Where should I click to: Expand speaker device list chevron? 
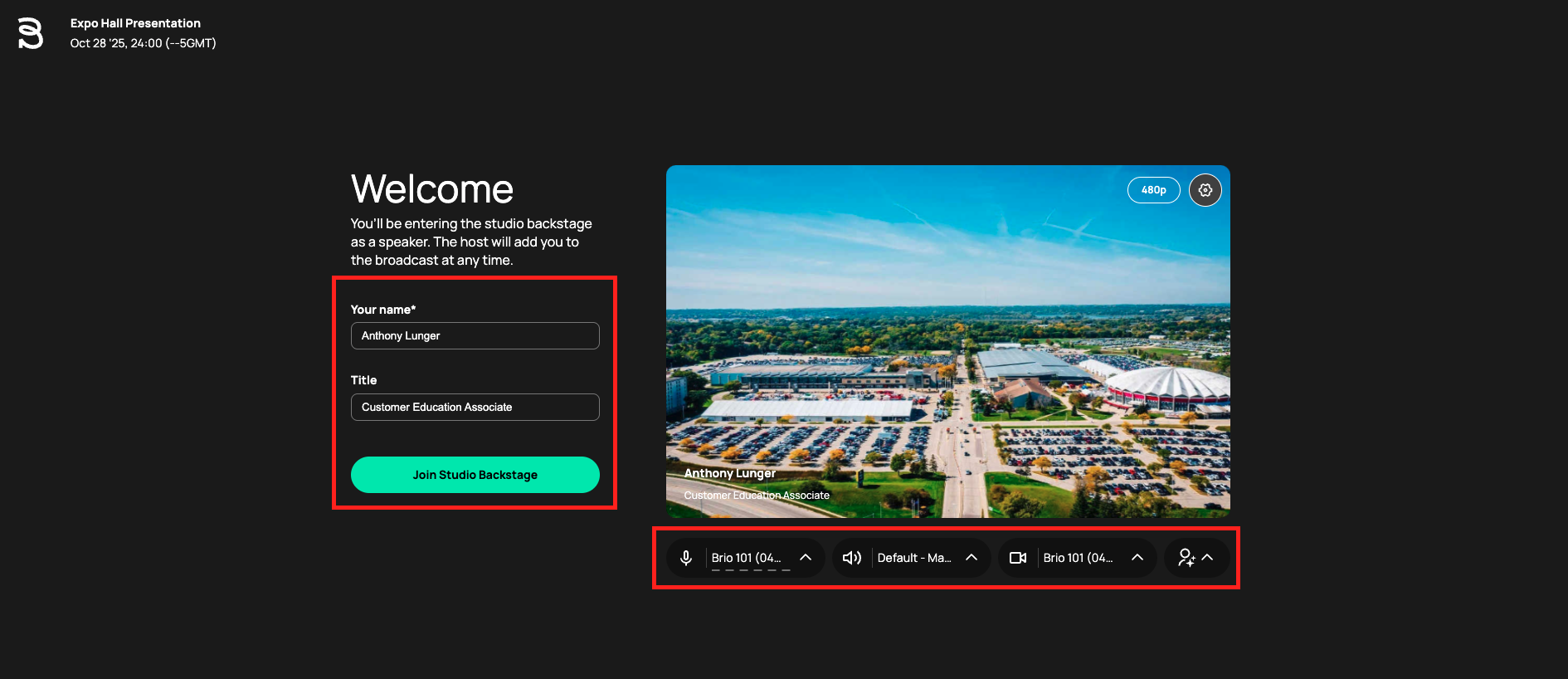(x=971, y=557)
